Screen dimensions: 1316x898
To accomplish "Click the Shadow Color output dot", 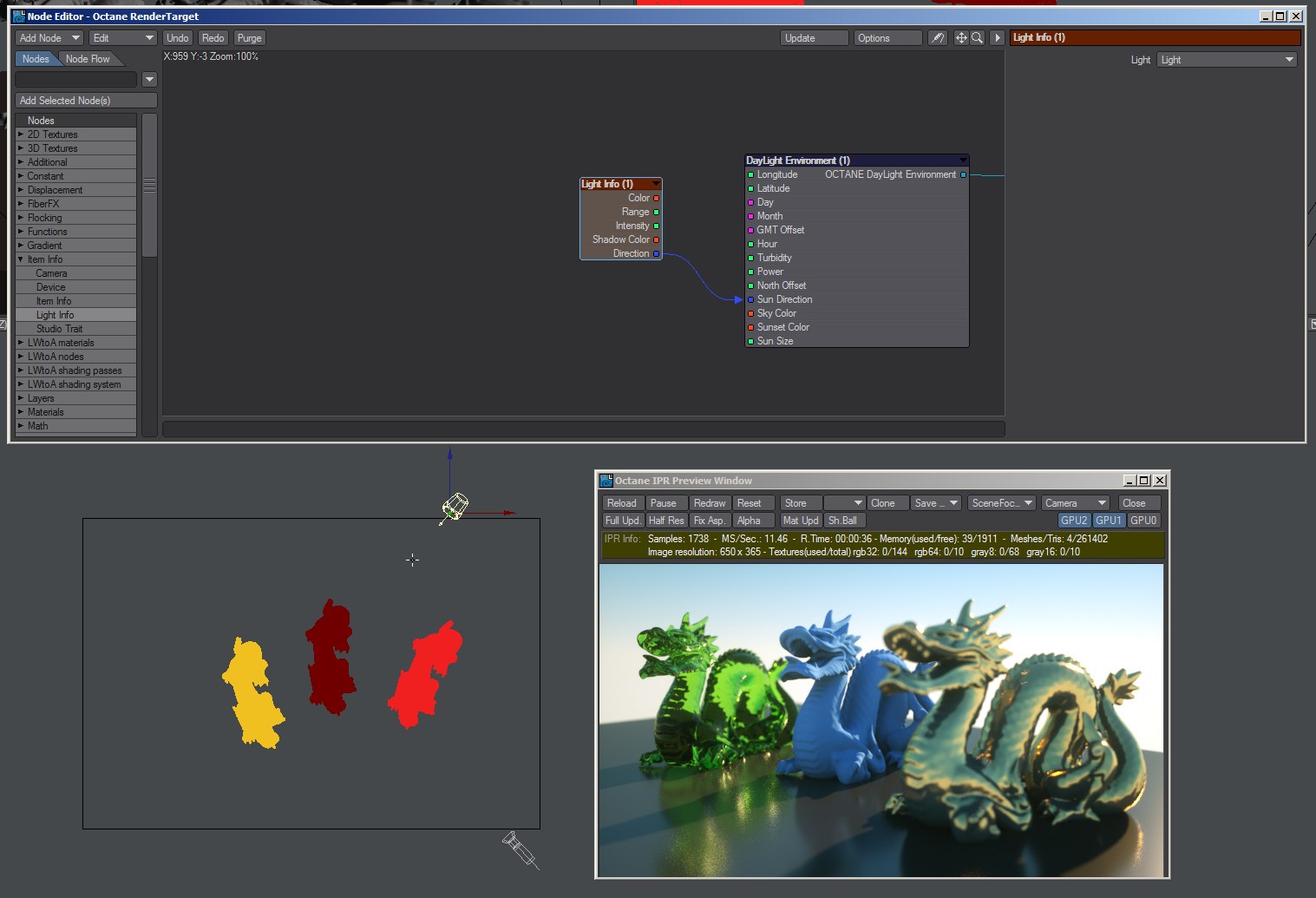I will (657, 240).
